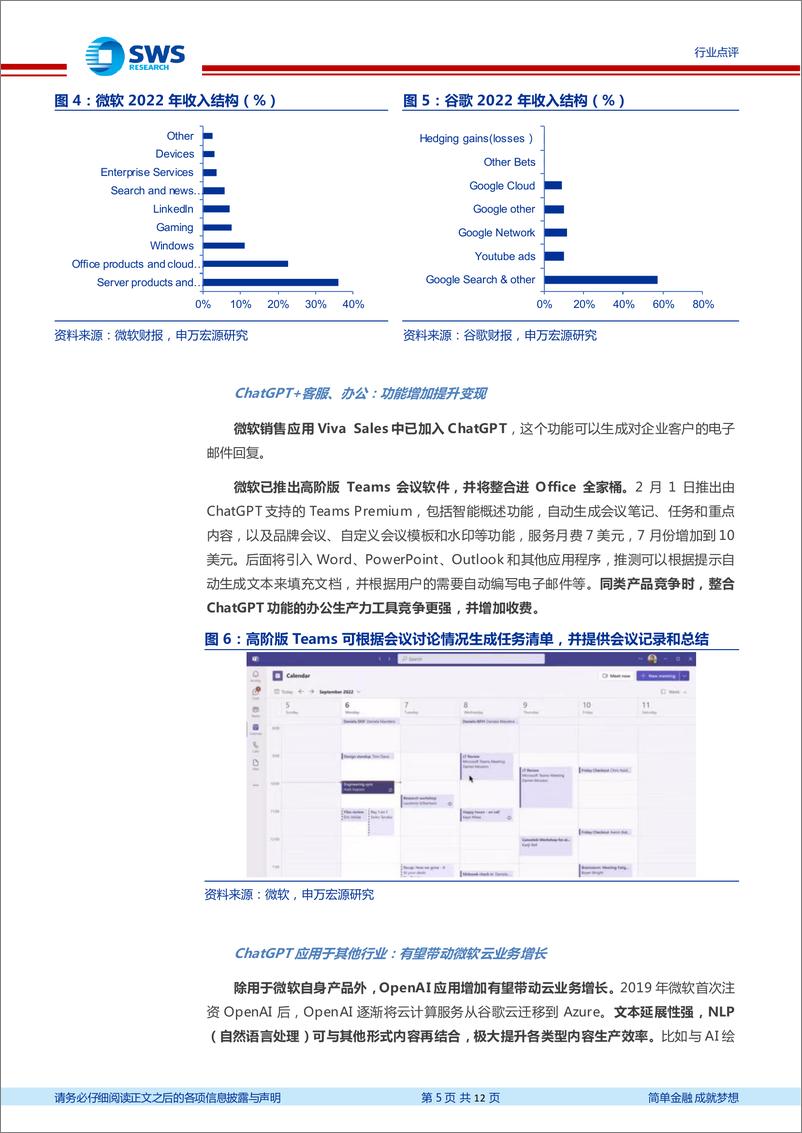Screen dimensions: 802x1133
Task: Select Wednesday 8 column header
Action: click(x=488, y=707)
